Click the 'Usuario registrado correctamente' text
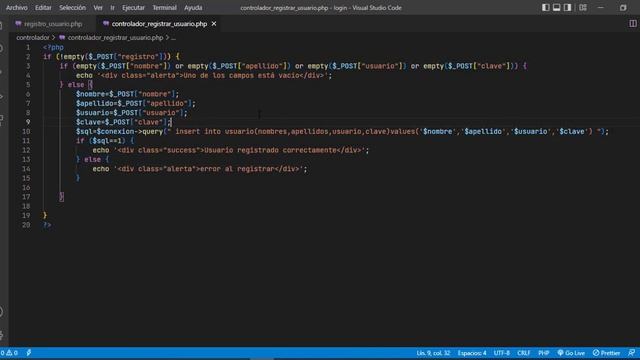This screenshot has width=640, height=360. coord(270,150)
